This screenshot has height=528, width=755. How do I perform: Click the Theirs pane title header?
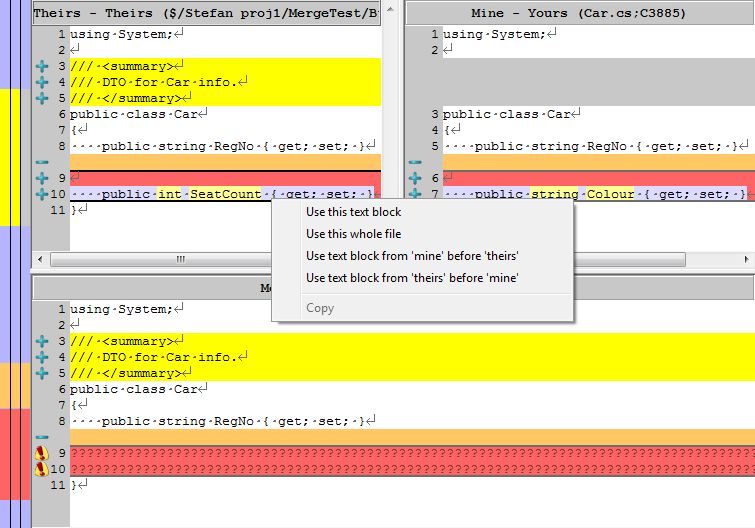coord(207,13)
